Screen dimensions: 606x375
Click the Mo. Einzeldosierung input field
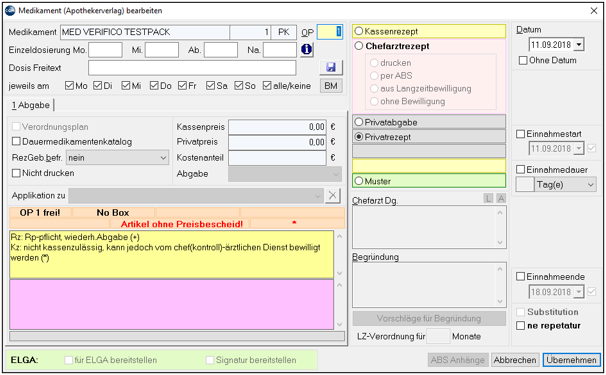pyautogui.click(x=105, y=50)
